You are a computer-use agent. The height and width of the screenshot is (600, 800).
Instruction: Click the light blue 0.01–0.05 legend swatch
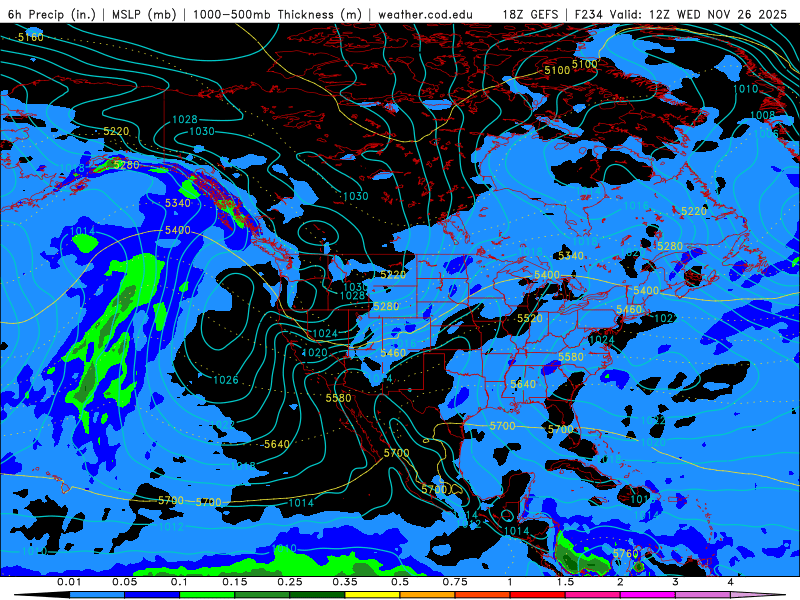click(x=97, y=595)
